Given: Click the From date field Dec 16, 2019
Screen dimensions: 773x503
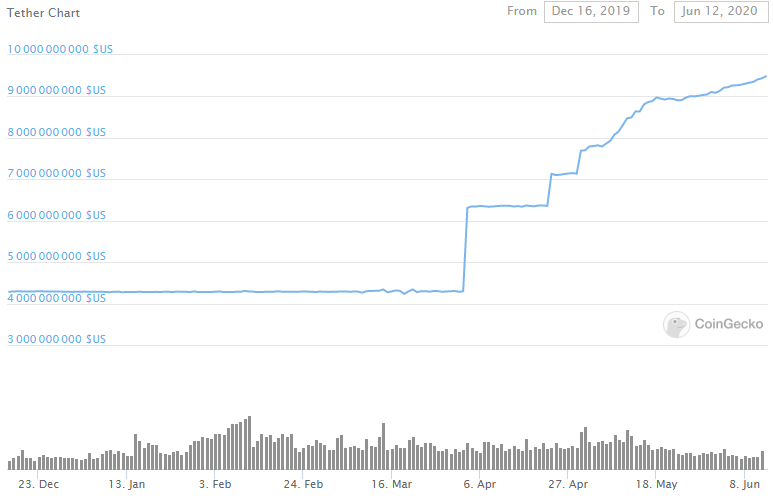Looking at the screenshot, I should (591, 12).
